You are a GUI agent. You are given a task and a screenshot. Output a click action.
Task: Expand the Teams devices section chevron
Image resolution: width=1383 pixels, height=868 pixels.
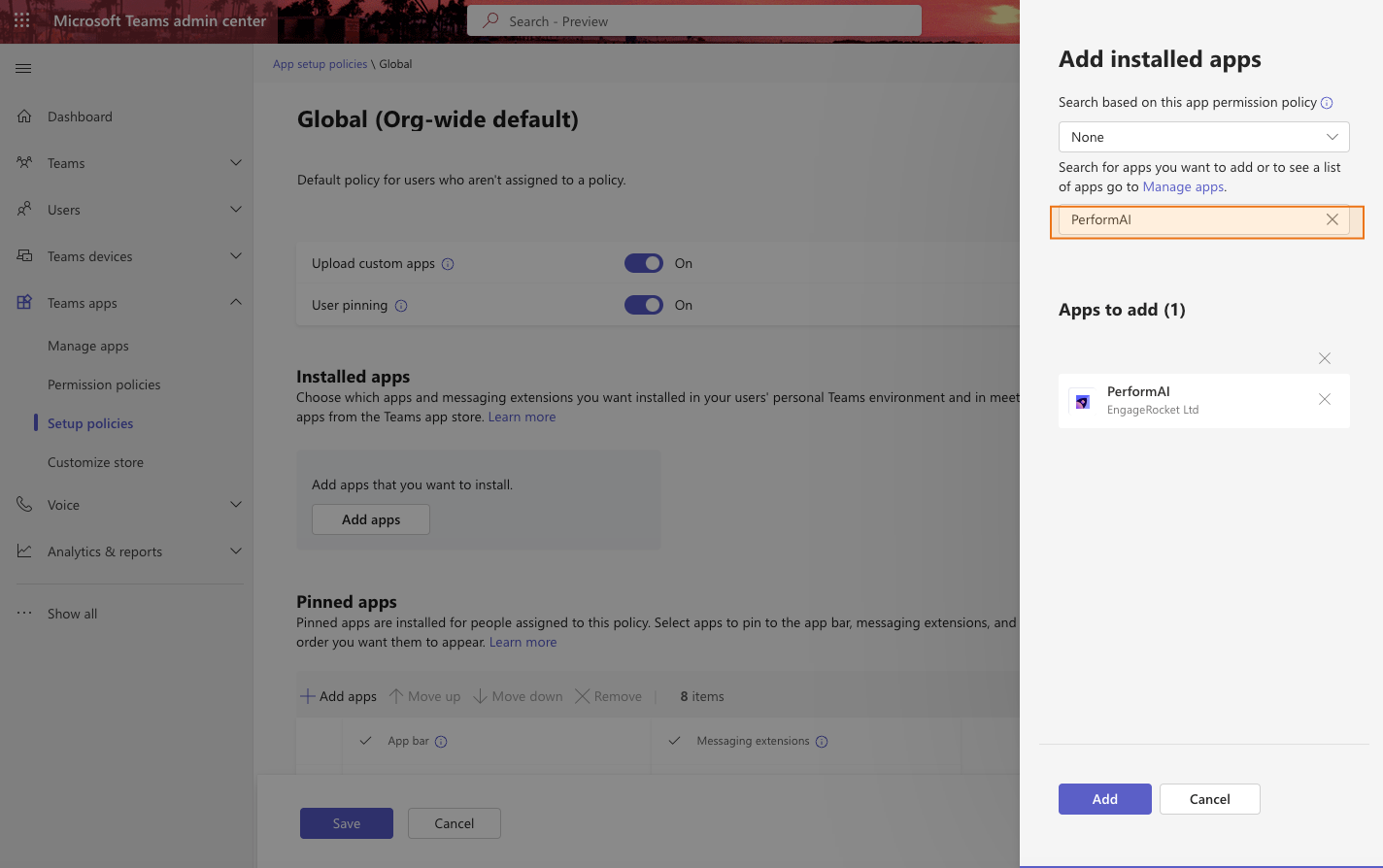(x=236, y=256)
